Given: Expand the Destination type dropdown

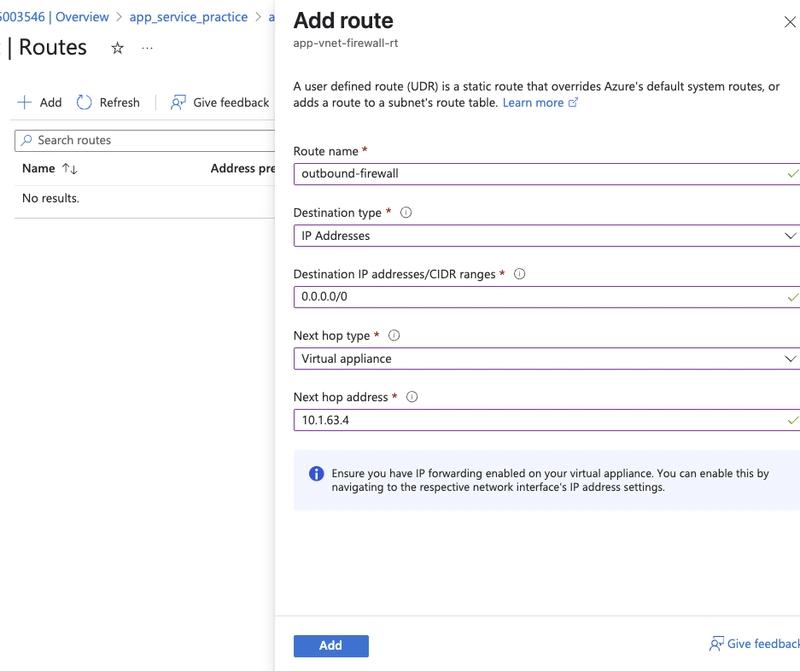Looking at the screenshot, I should tap(547, 236).
